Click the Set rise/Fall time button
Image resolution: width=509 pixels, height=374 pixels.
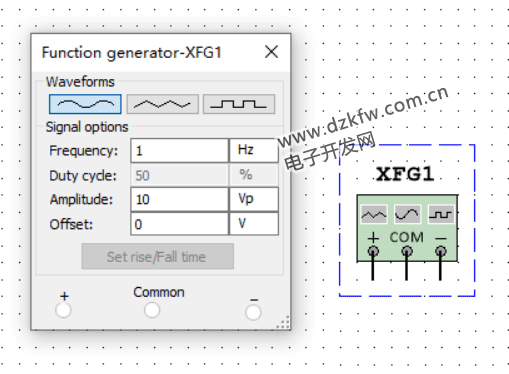158,256
